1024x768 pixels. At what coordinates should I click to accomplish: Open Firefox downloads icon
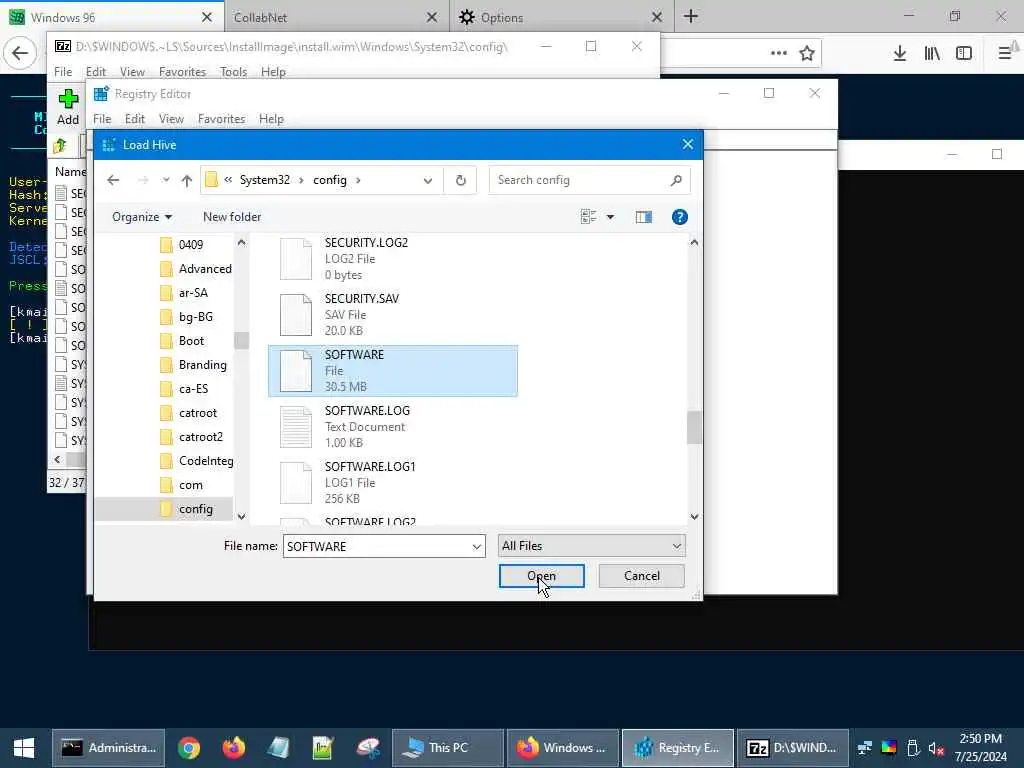click(900, 54)
